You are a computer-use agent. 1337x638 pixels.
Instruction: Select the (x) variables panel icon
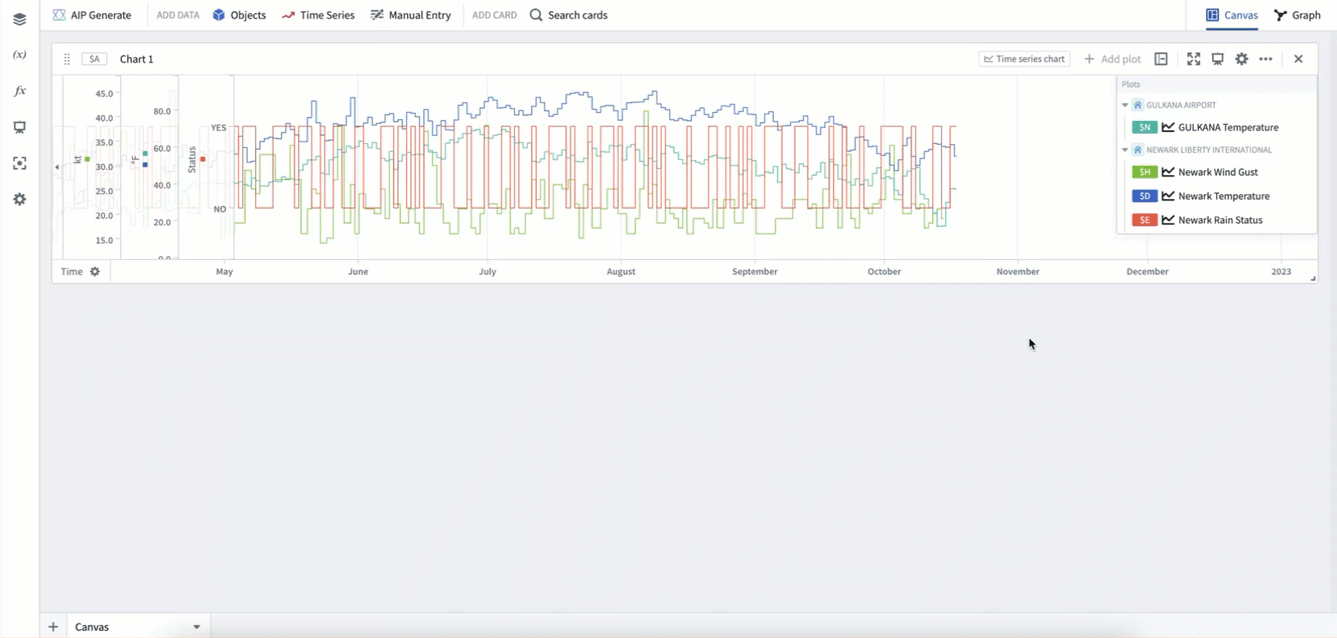click(19, 55)
